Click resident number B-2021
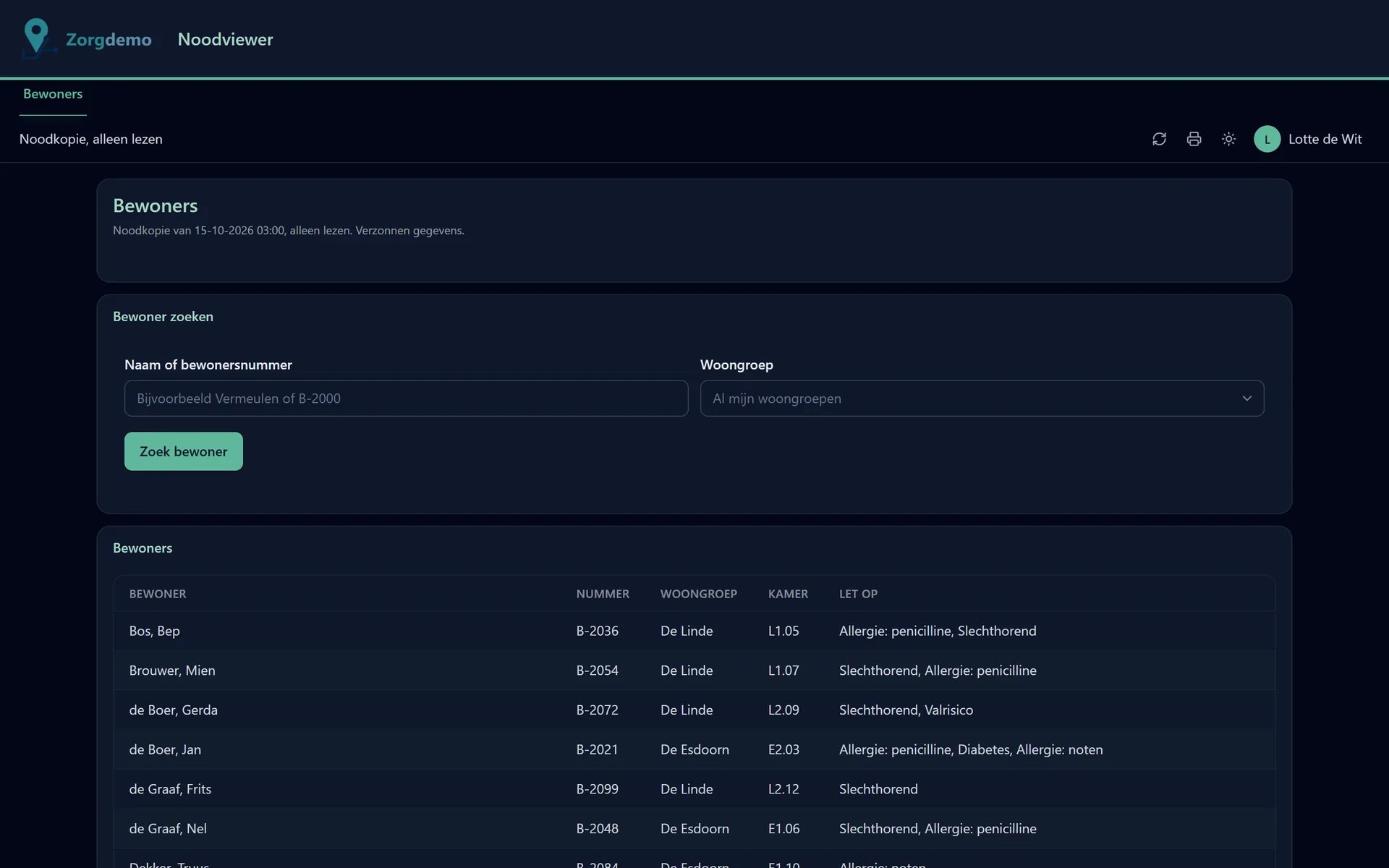This screenshot has width=1389, height=868. [x=598, y=749]
